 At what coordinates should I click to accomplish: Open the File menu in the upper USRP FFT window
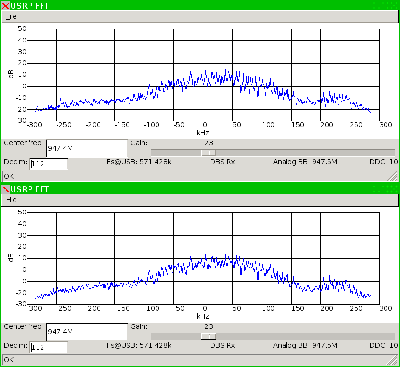click(x=11, y=17)
